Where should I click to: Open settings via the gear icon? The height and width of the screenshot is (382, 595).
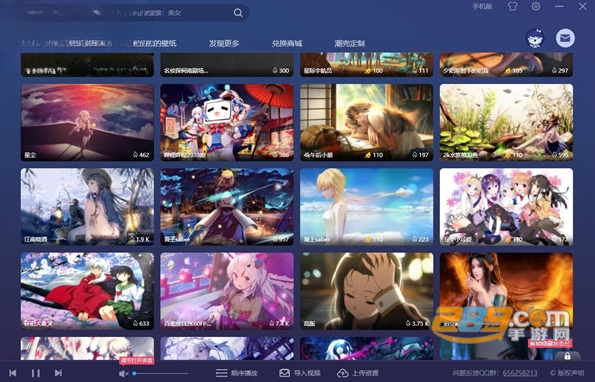536,6
